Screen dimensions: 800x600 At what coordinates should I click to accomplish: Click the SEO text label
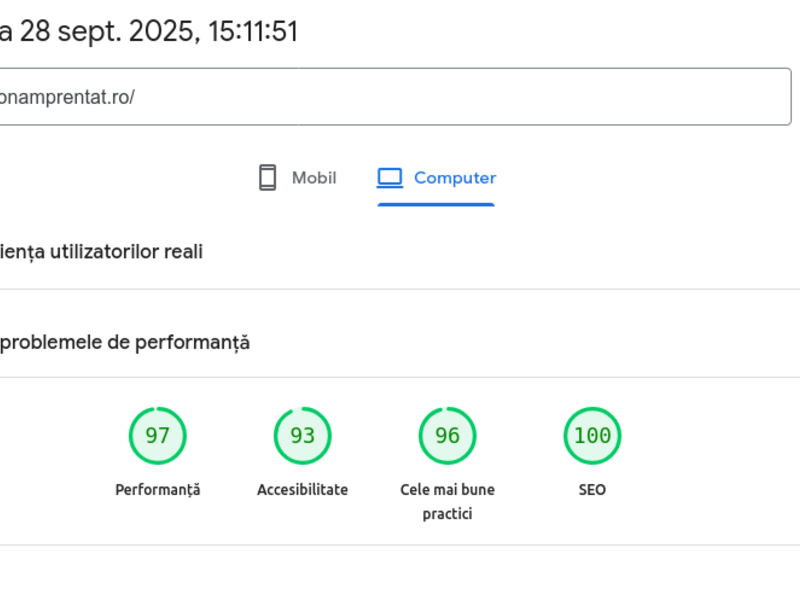pos(592,490)
